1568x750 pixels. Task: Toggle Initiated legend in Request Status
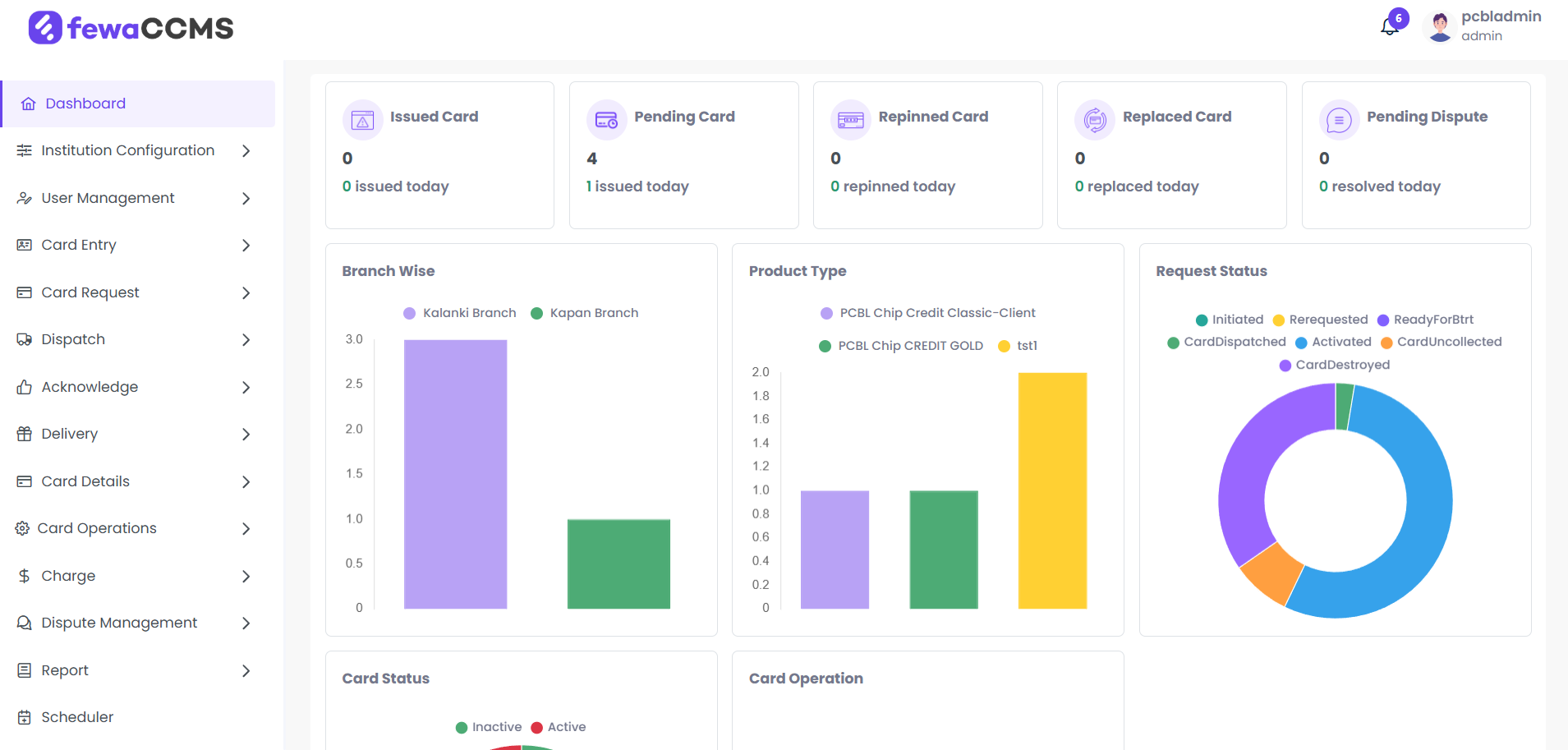1230,320
